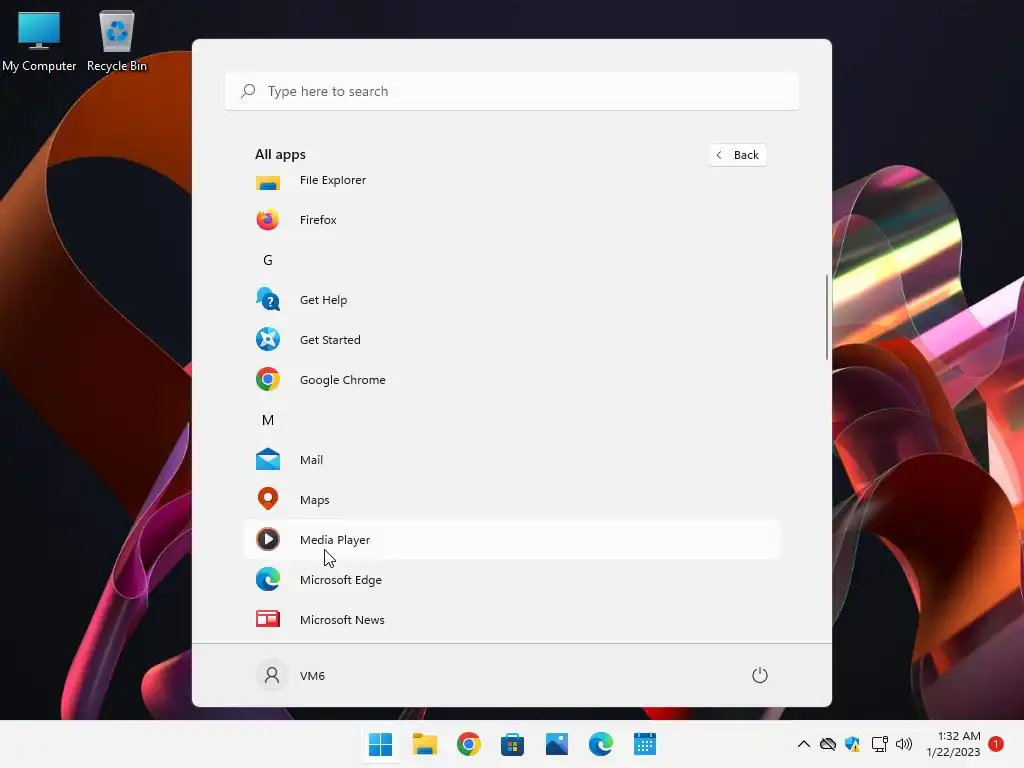Screen dimensions: 1024x768
Task: Click the "Microsoft News" label text
Action: click(x=342, y=620)
